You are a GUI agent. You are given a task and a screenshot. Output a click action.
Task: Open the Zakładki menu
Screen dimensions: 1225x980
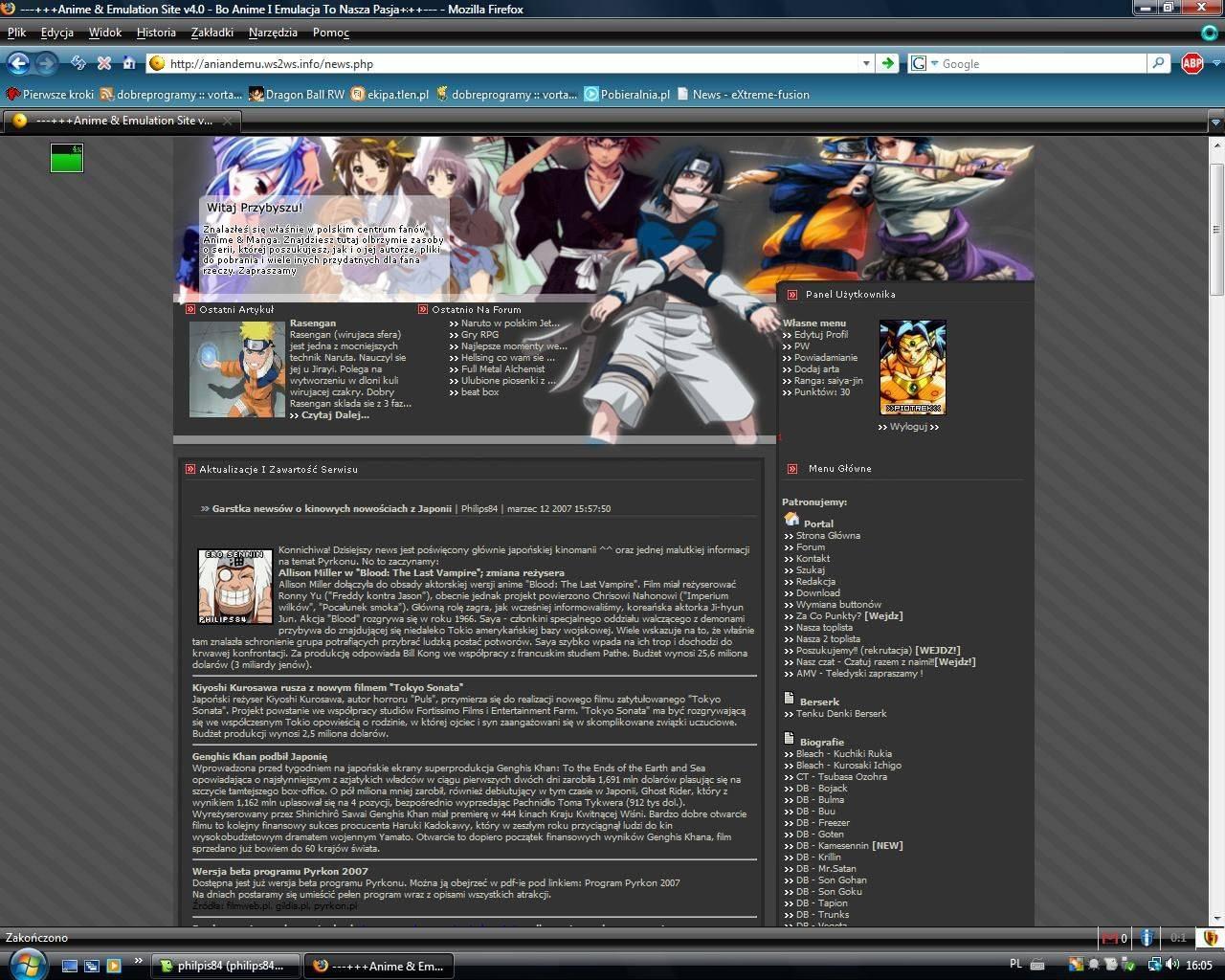click(212, 32)
